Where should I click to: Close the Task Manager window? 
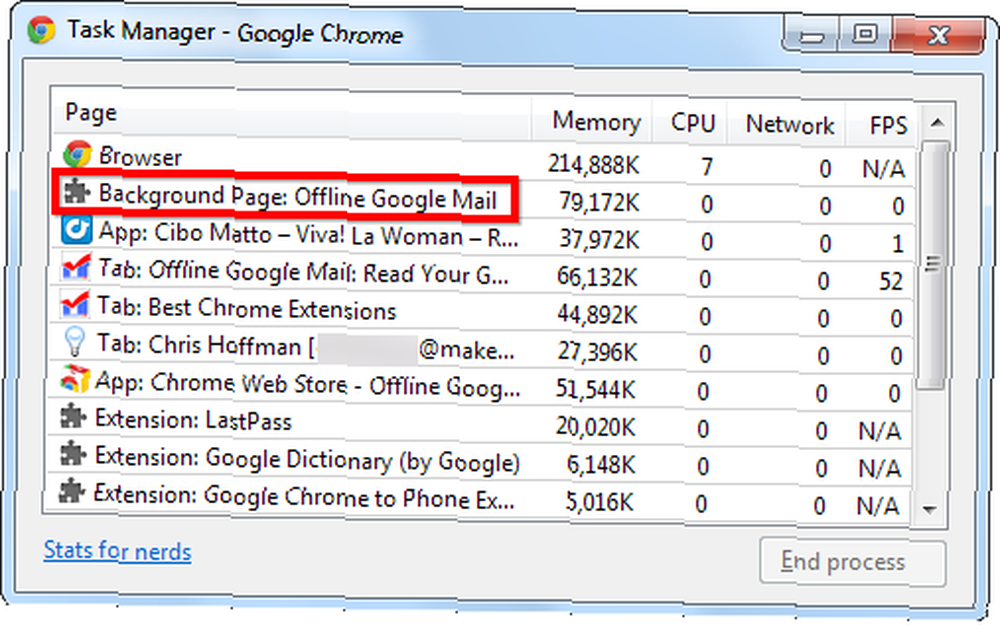click(937, 34)
